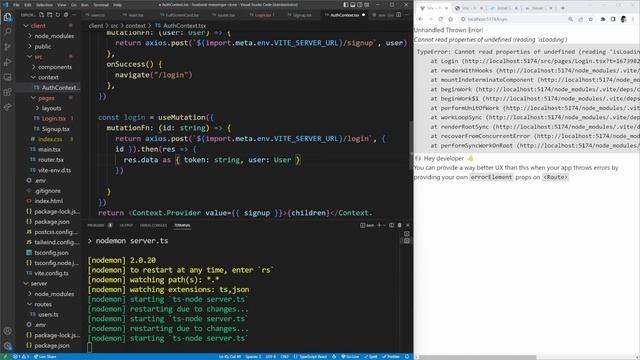The image size is (640, 360).
Task: Open the Explorer view in activity bar
Action: [7, 17]
